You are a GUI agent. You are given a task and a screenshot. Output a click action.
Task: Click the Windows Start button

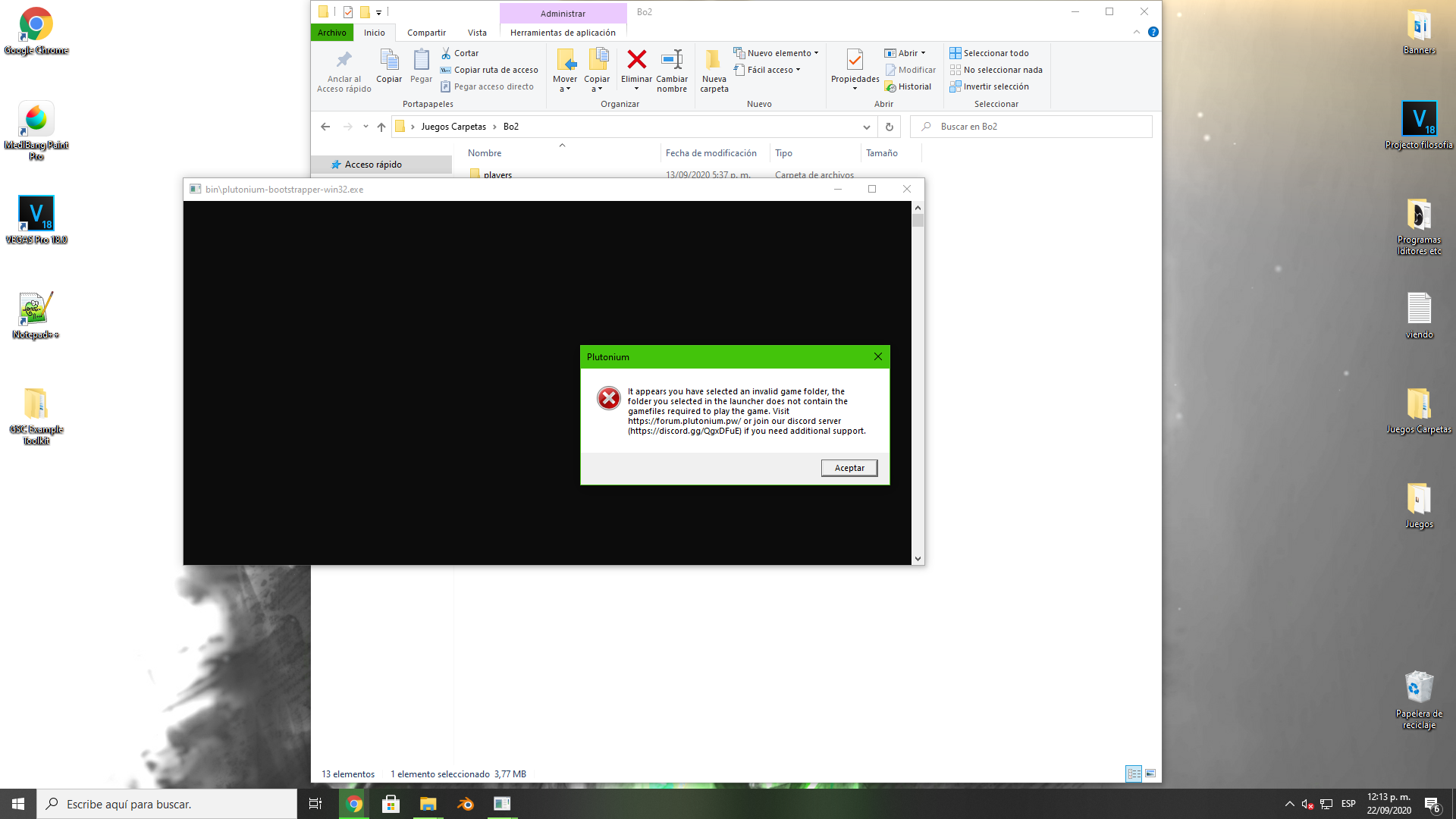18,804
